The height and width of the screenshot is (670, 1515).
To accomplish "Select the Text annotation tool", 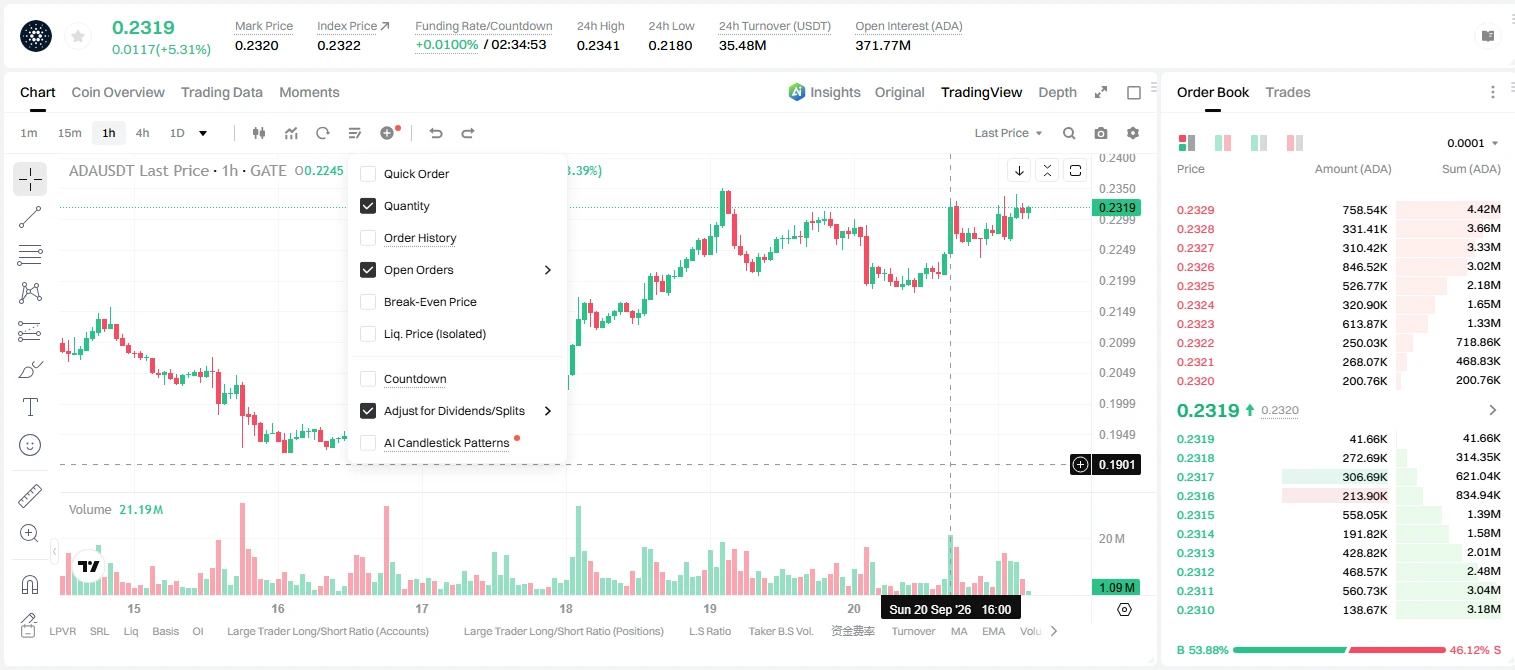I will click(x=30, y=407).
